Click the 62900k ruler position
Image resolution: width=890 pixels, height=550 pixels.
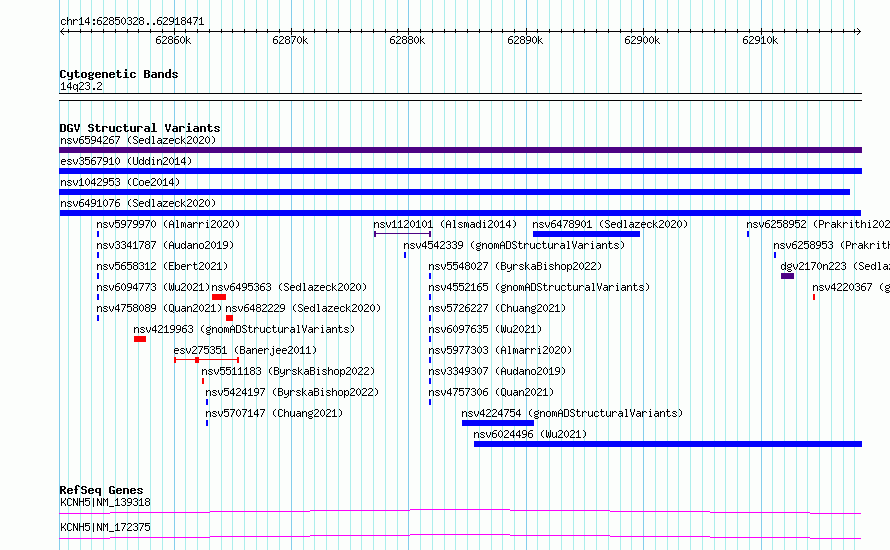[x=642, y=40]
